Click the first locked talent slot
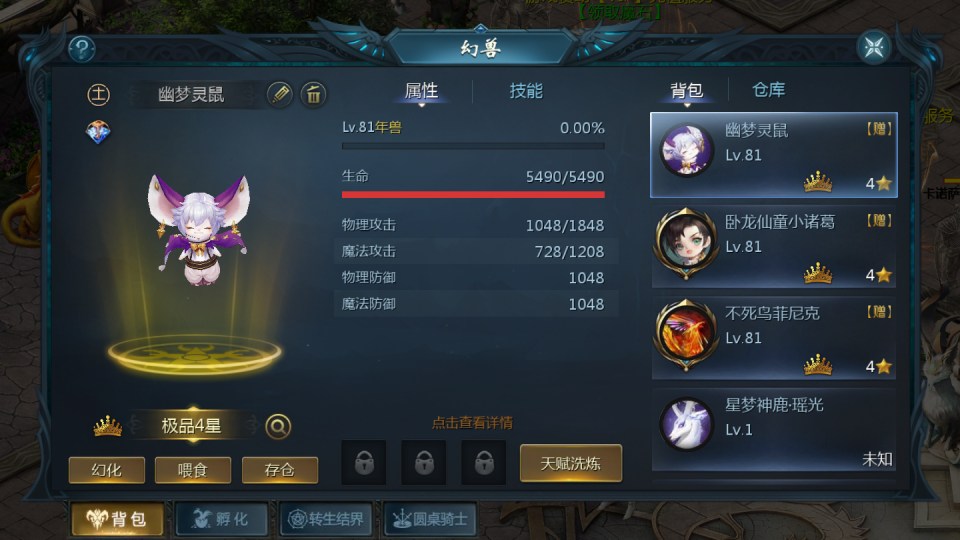This screenshot has width=960, height=540. (x=364, y=463)
